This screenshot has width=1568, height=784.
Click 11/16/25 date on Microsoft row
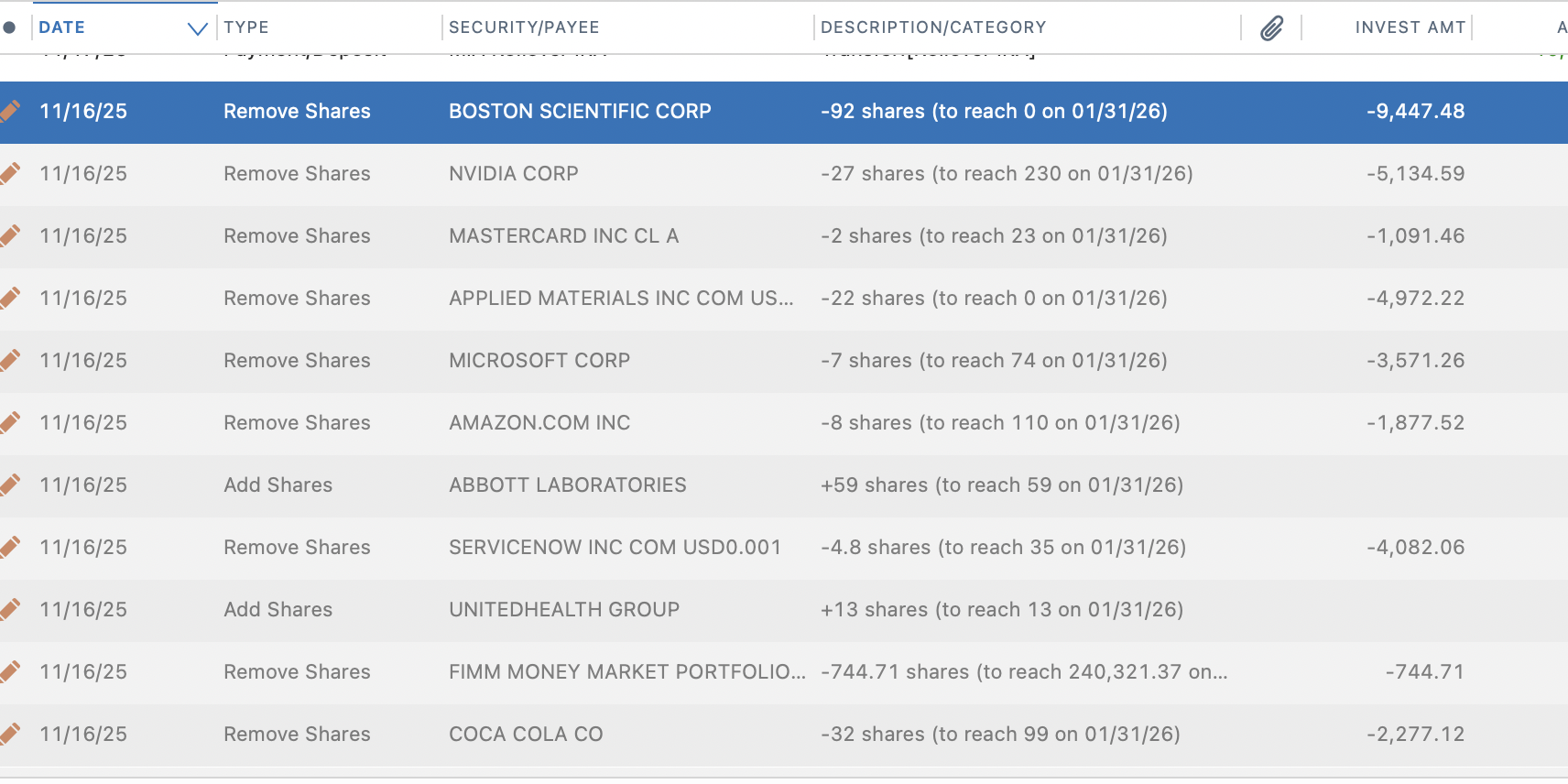pos(83,361)
